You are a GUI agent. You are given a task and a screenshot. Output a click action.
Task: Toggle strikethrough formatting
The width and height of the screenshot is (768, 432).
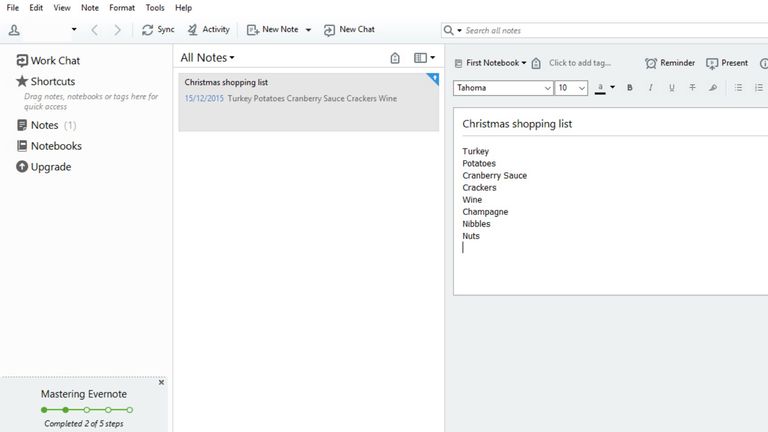pyautogui.click(x=692, y=88)
